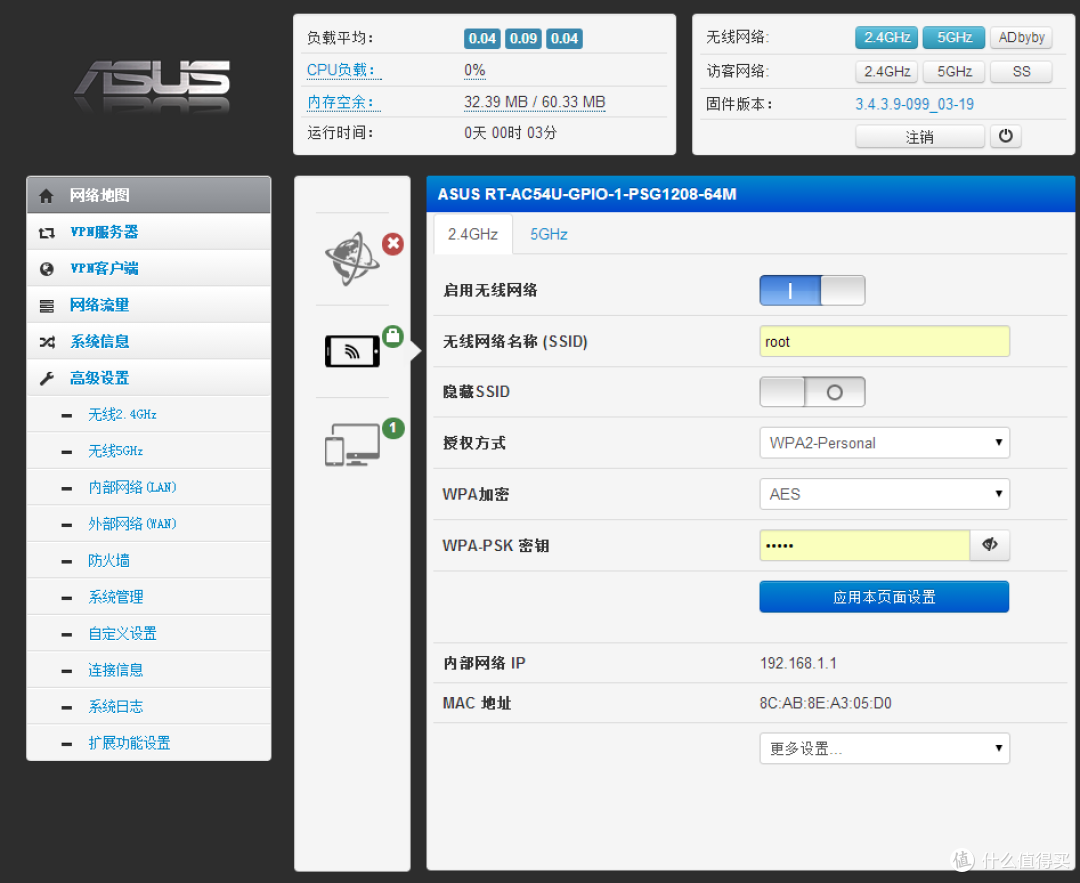Reveal password with the eye icon
The height and width of the screenshot is (883, 1080).
pos(990,545)
